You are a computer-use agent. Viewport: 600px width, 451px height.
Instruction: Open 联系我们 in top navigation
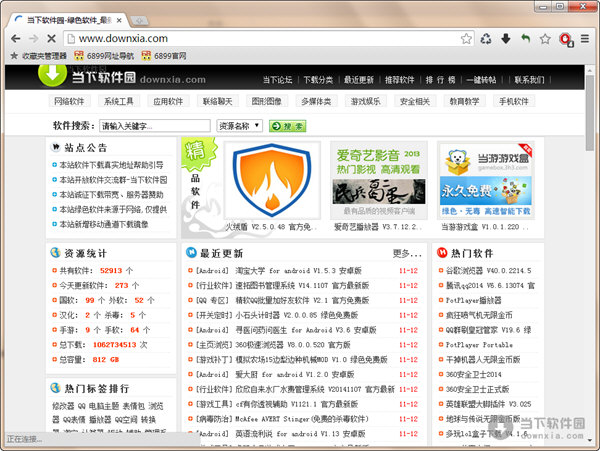[x=529, y=80]
